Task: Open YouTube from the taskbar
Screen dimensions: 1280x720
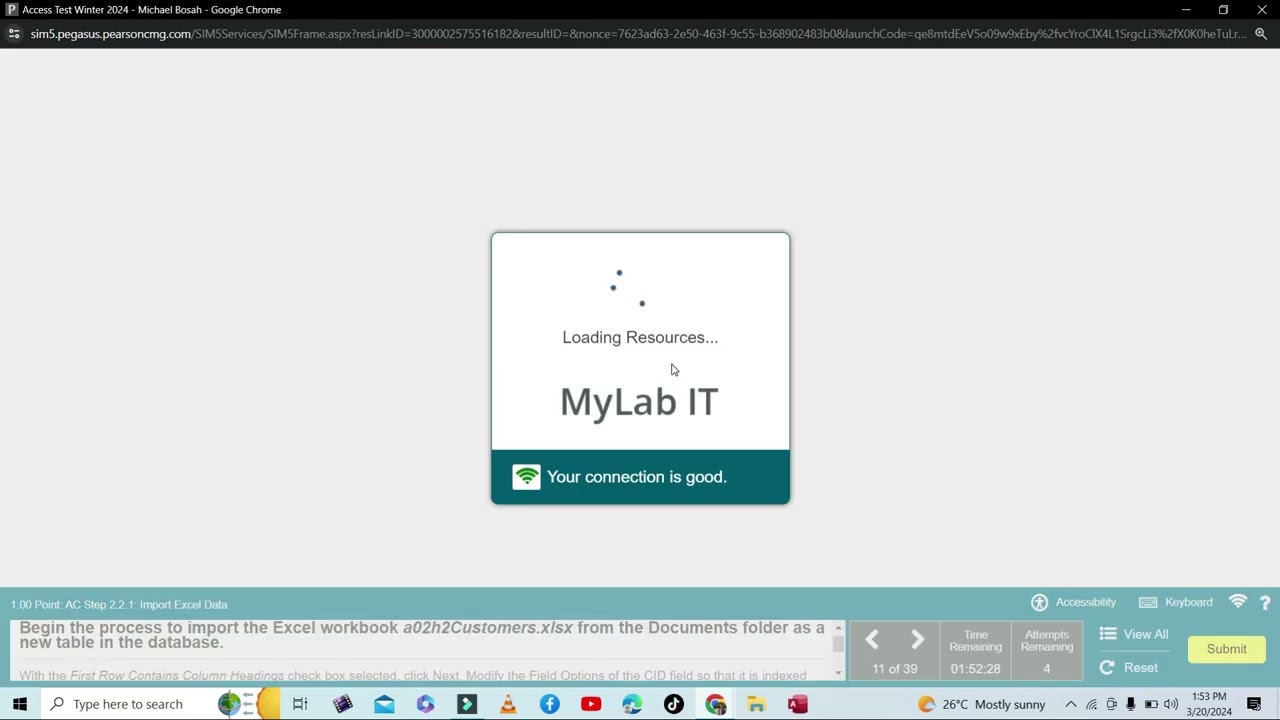Action: tap(591, 704)
